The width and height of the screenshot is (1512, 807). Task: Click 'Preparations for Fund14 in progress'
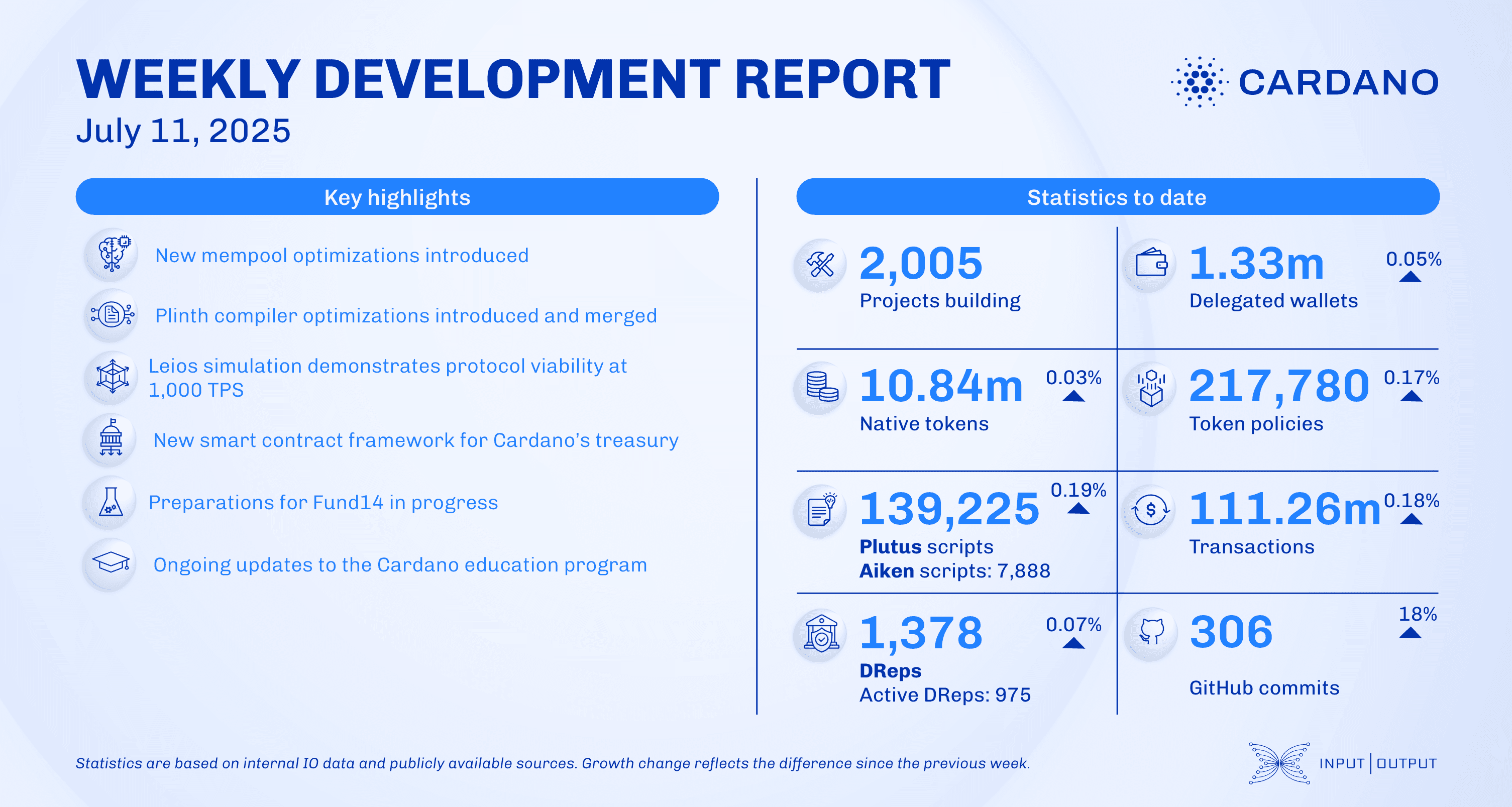323,502
